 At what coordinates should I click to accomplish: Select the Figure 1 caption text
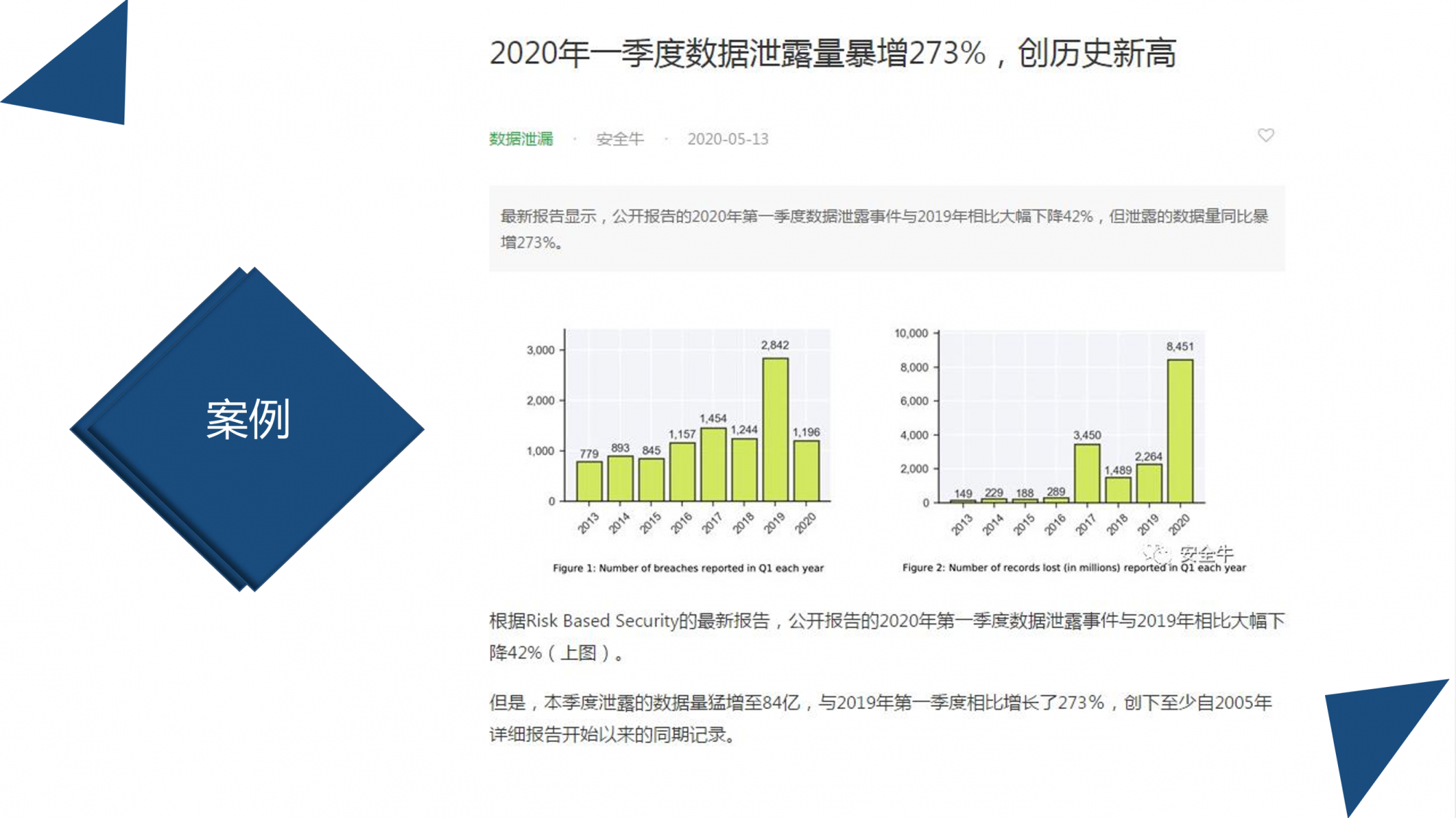(x=688, y=568)
